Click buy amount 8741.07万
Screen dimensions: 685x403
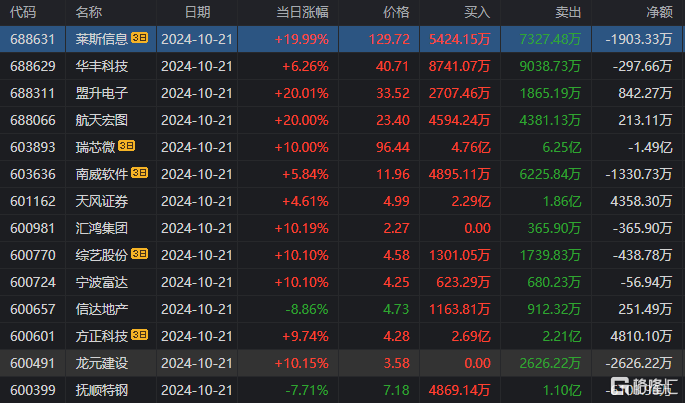(460, 66)
